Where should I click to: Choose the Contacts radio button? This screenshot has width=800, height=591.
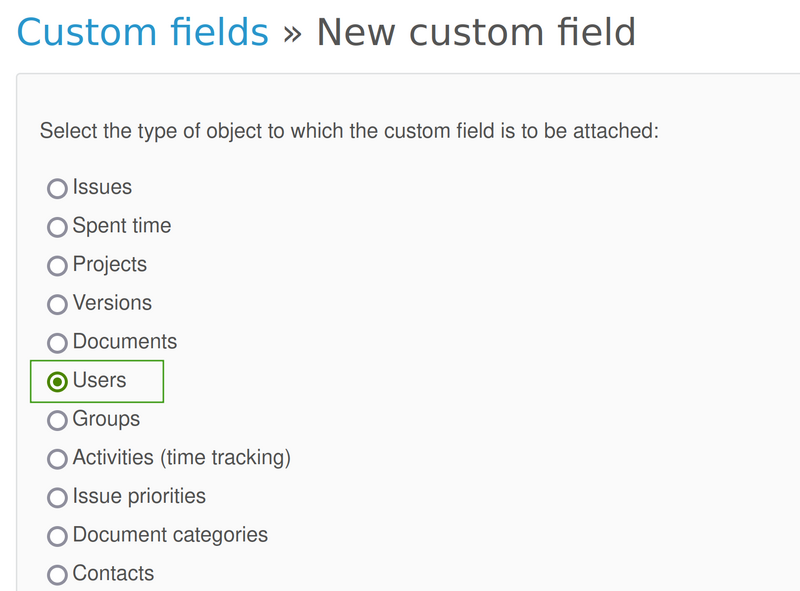point(58,574)
